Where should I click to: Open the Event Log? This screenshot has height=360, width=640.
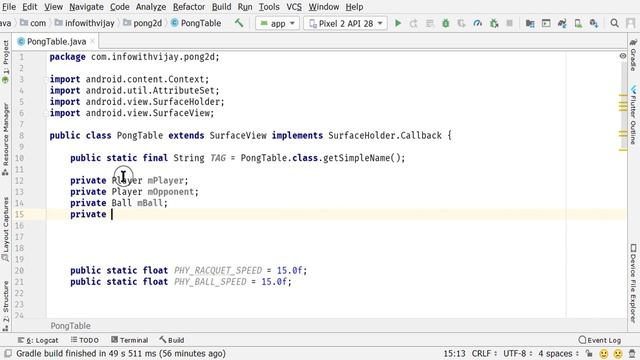pyautogui.click(x=600, y=340)
